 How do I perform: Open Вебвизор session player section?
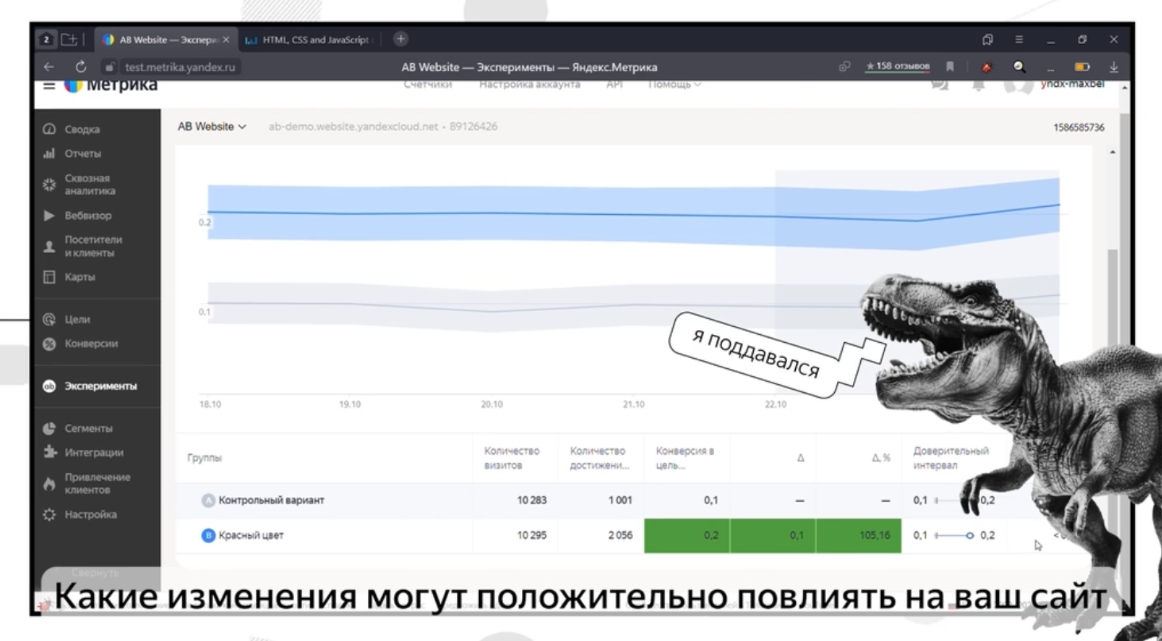pyautogui.click(x=89, y=215)
